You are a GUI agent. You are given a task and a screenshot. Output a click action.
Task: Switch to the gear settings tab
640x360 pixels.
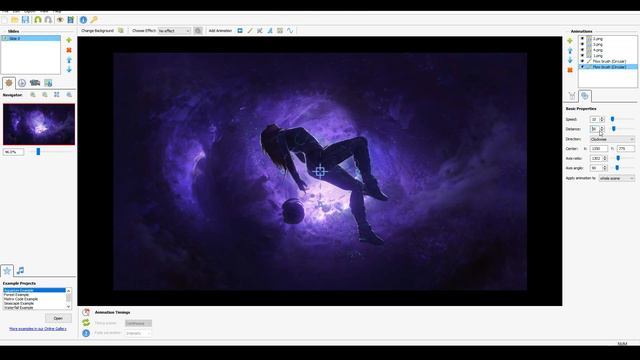point(9,83)
